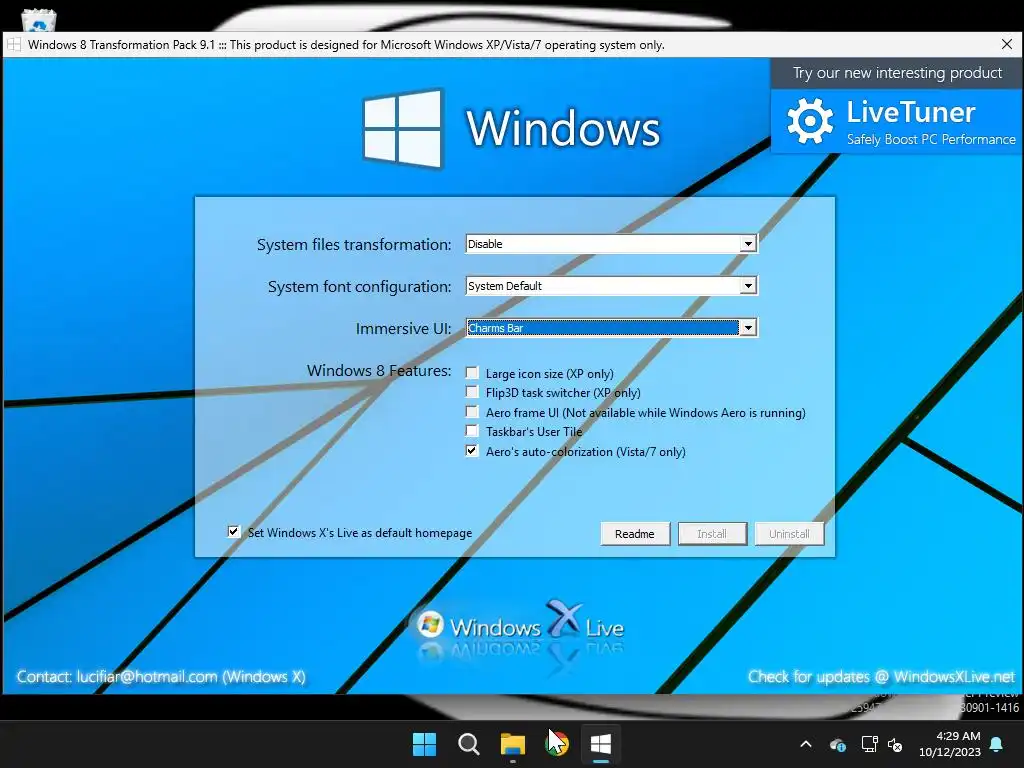
Task: Click the Install button
Action: click(x=712, y=534)
